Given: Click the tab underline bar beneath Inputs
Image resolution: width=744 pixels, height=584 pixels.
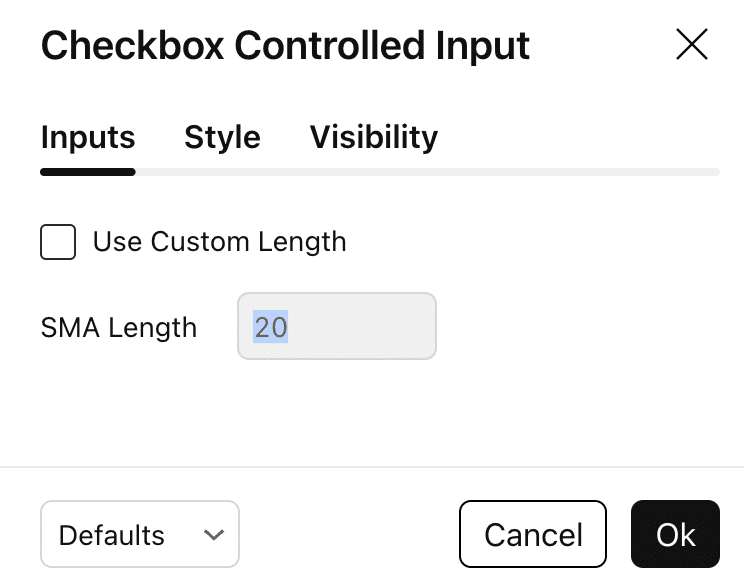Looking at the screenshot, I should pos(88,172).
